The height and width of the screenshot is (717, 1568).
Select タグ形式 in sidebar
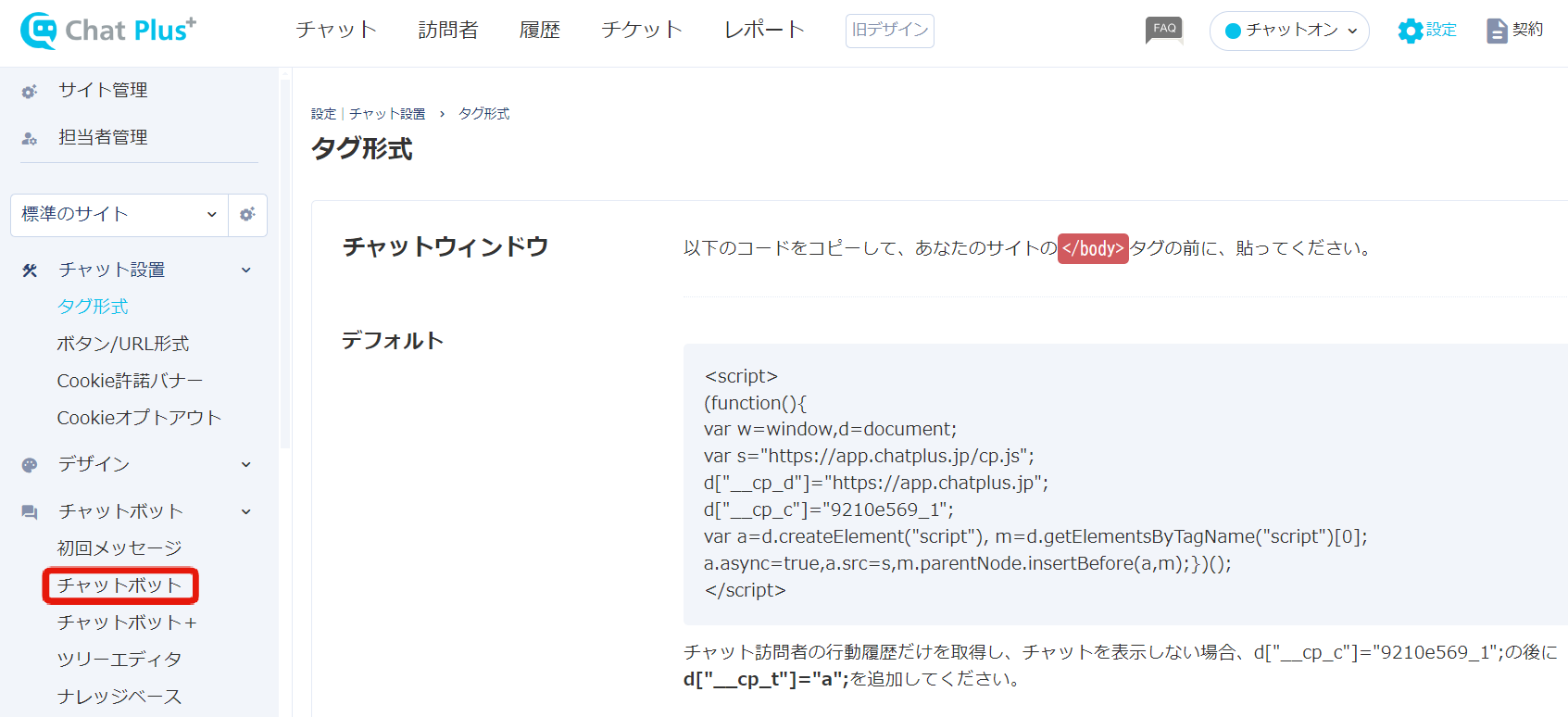click(93, 307)
